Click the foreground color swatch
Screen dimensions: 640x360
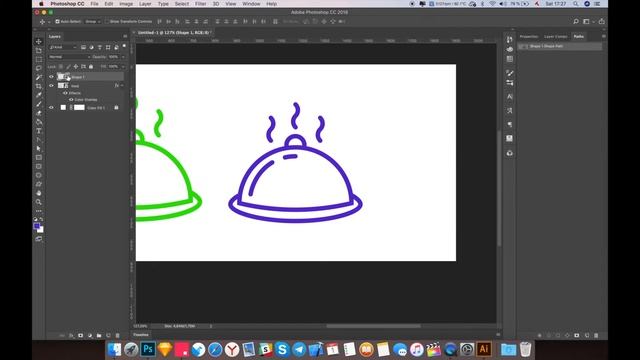37,226
